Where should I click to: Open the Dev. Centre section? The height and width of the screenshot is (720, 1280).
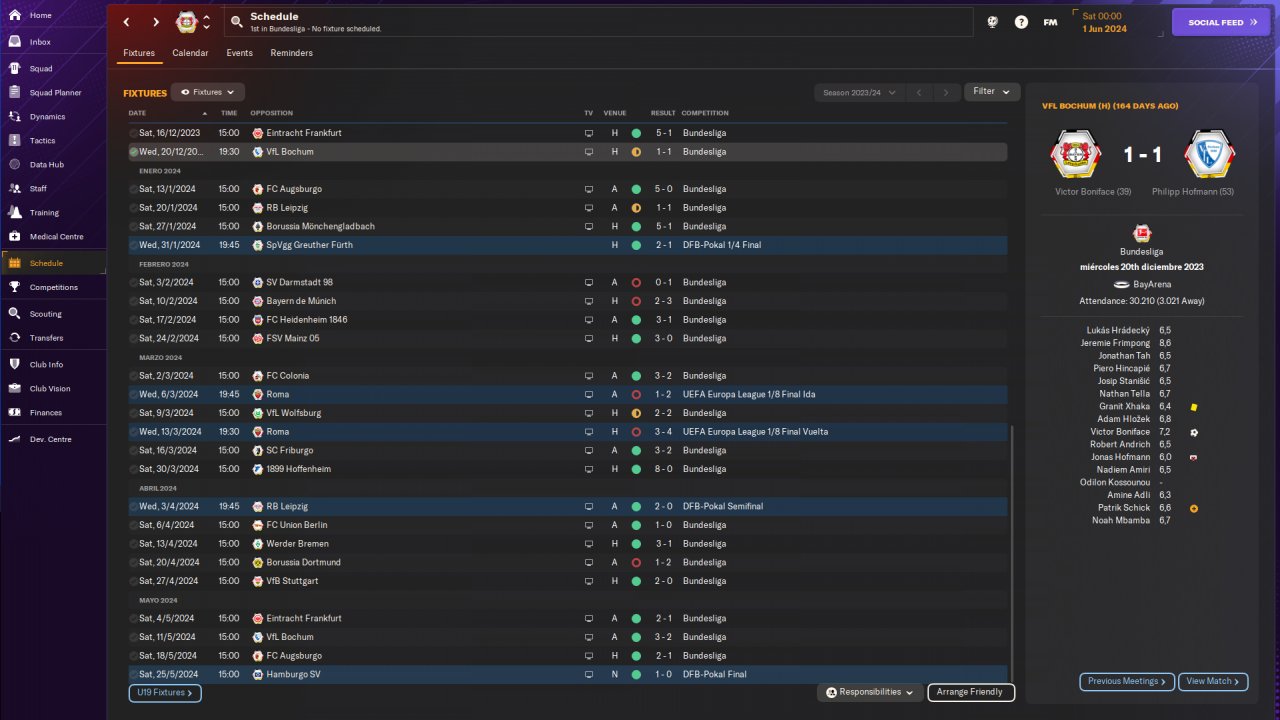[52, 439]
